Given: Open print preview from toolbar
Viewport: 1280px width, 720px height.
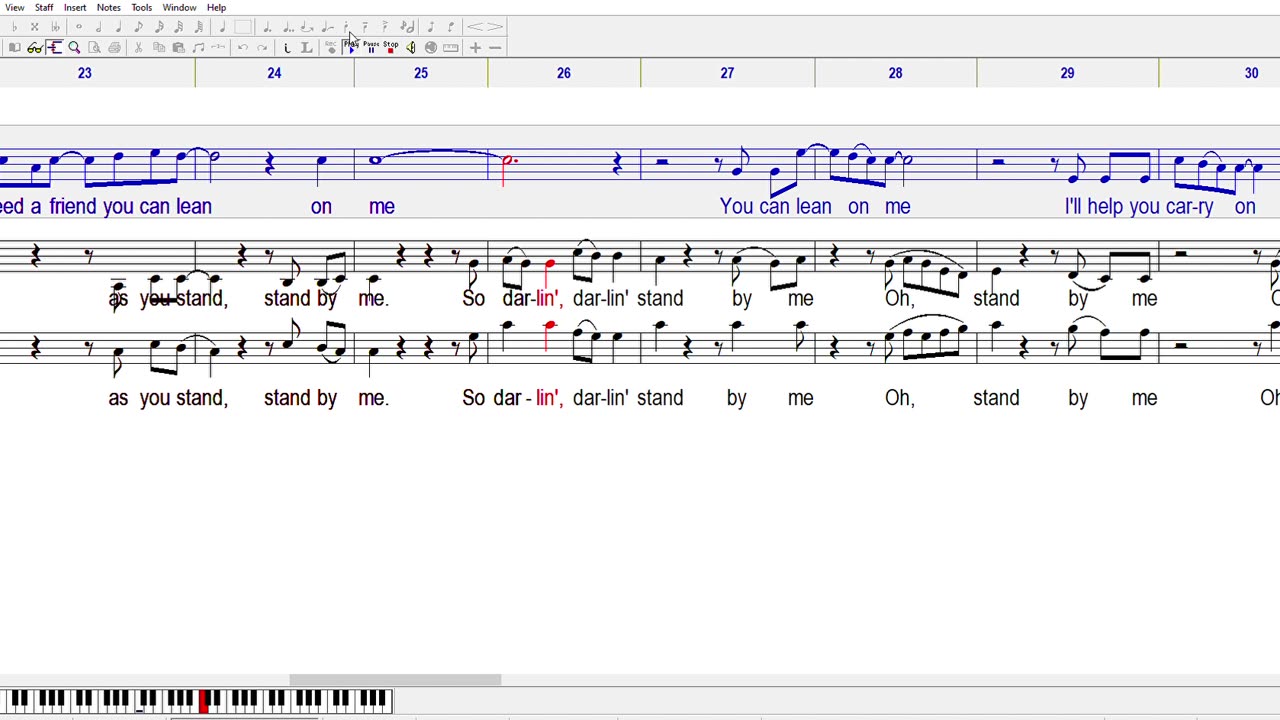Looking at the screenshot, I should 94,47.
